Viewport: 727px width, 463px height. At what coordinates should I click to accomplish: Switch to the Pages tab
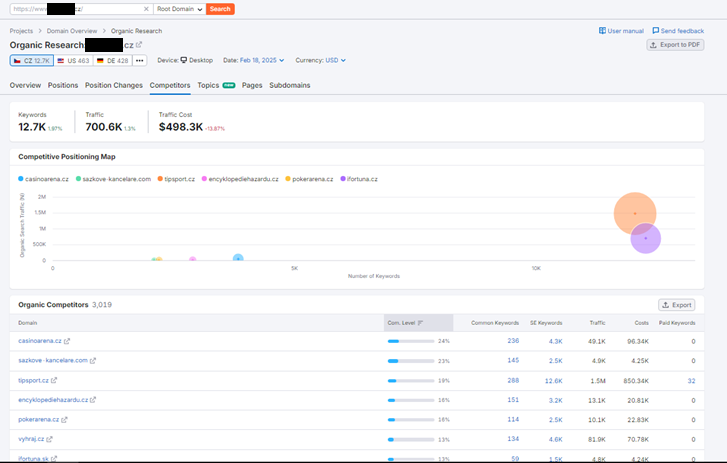coord(252,85)
